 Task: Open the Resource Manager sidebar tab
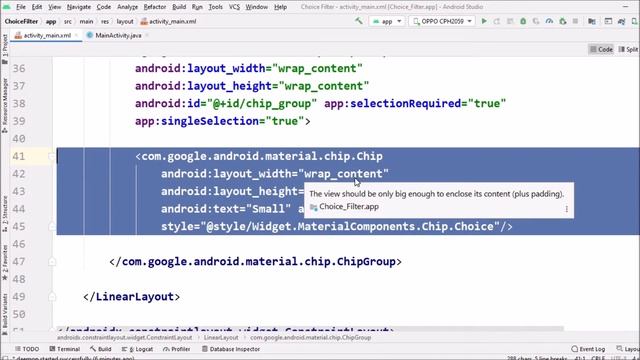(x=5, y=105)
